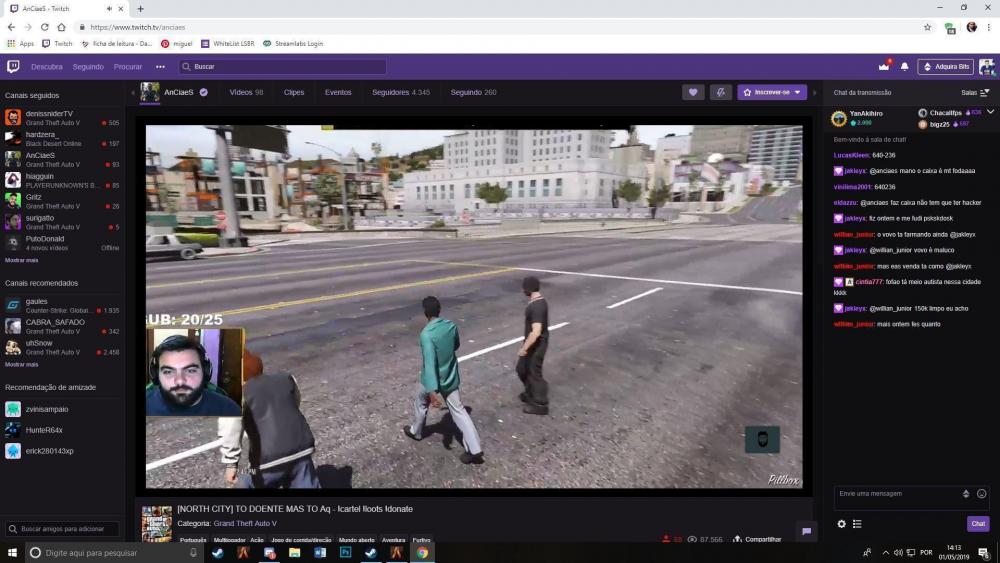Click Envie uma mensagem chat input
This screenshot has height=563, width=1000.
coord(898,494)
